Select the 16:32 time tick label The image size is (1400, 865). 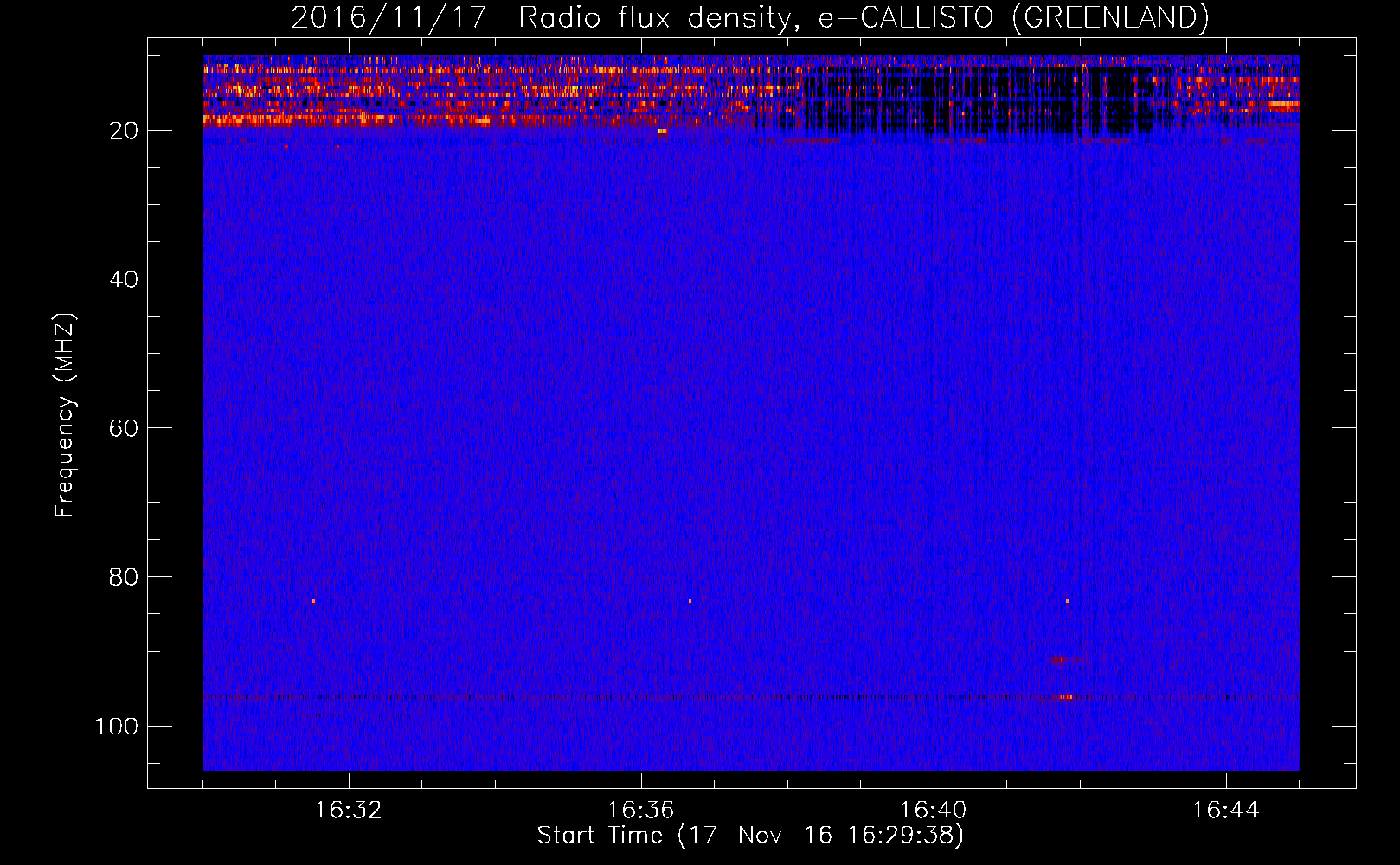tap(348, 811)
